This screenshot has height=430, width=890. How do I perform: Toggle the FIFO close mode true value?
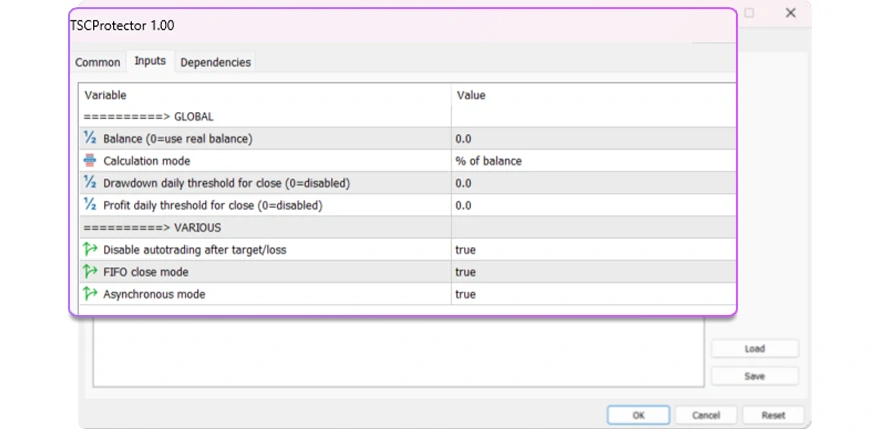[466, 272]
